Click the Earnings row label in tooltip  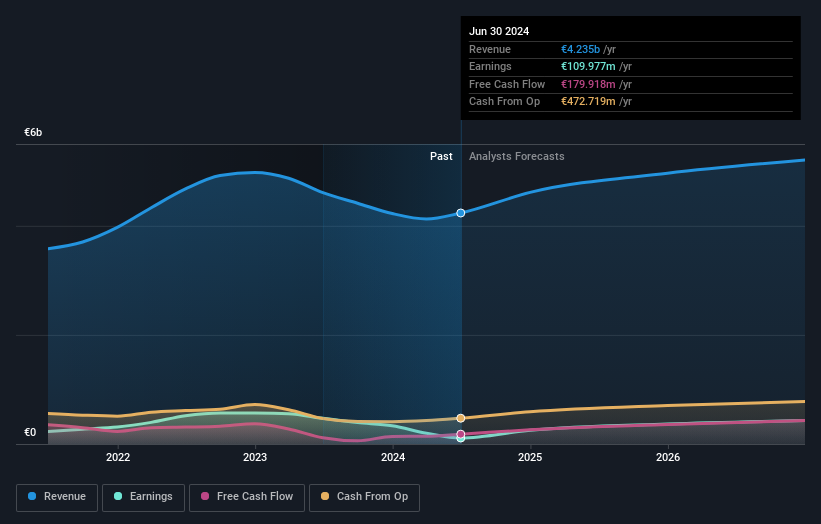490,66
